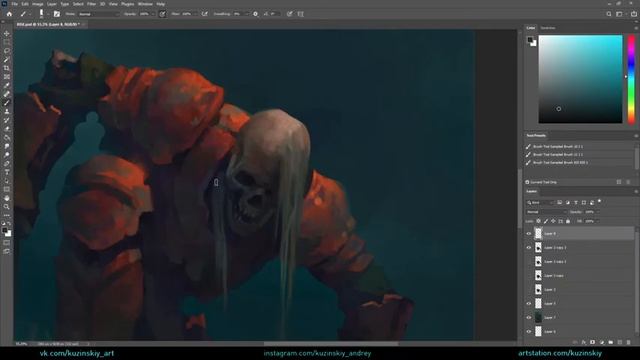Hide Layer 5 visibility eye
The width and height of the screenshot is (640, 360).
click(529, 304)
